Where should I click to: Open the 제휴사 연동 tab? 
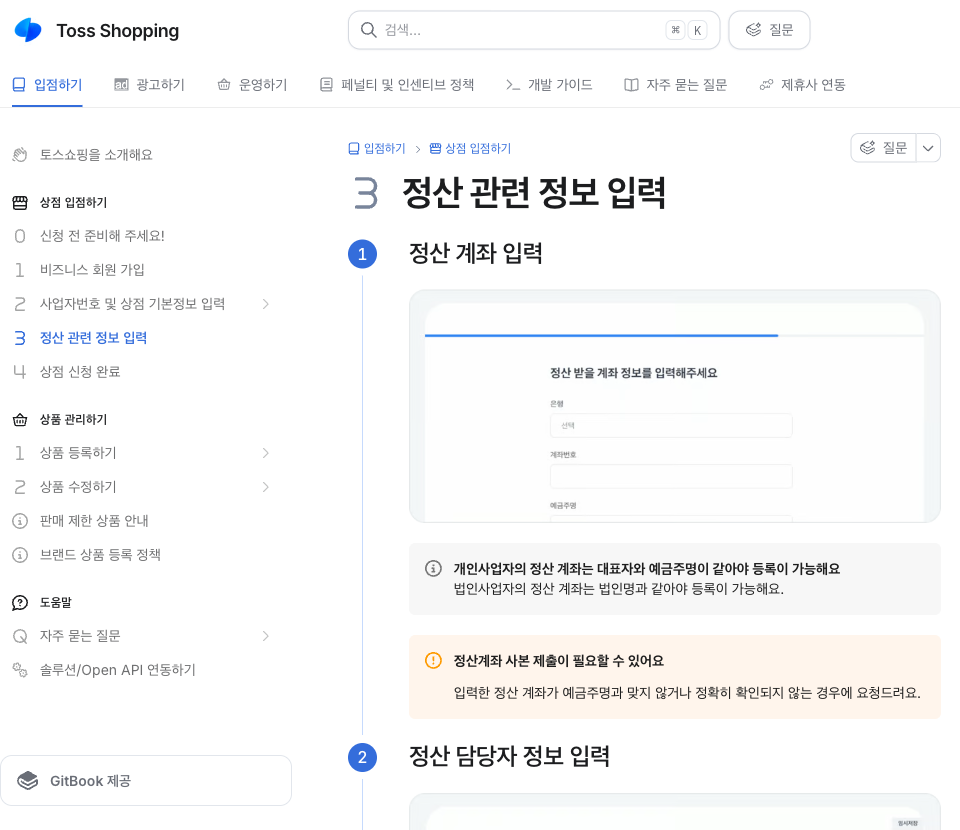point(803,85)
